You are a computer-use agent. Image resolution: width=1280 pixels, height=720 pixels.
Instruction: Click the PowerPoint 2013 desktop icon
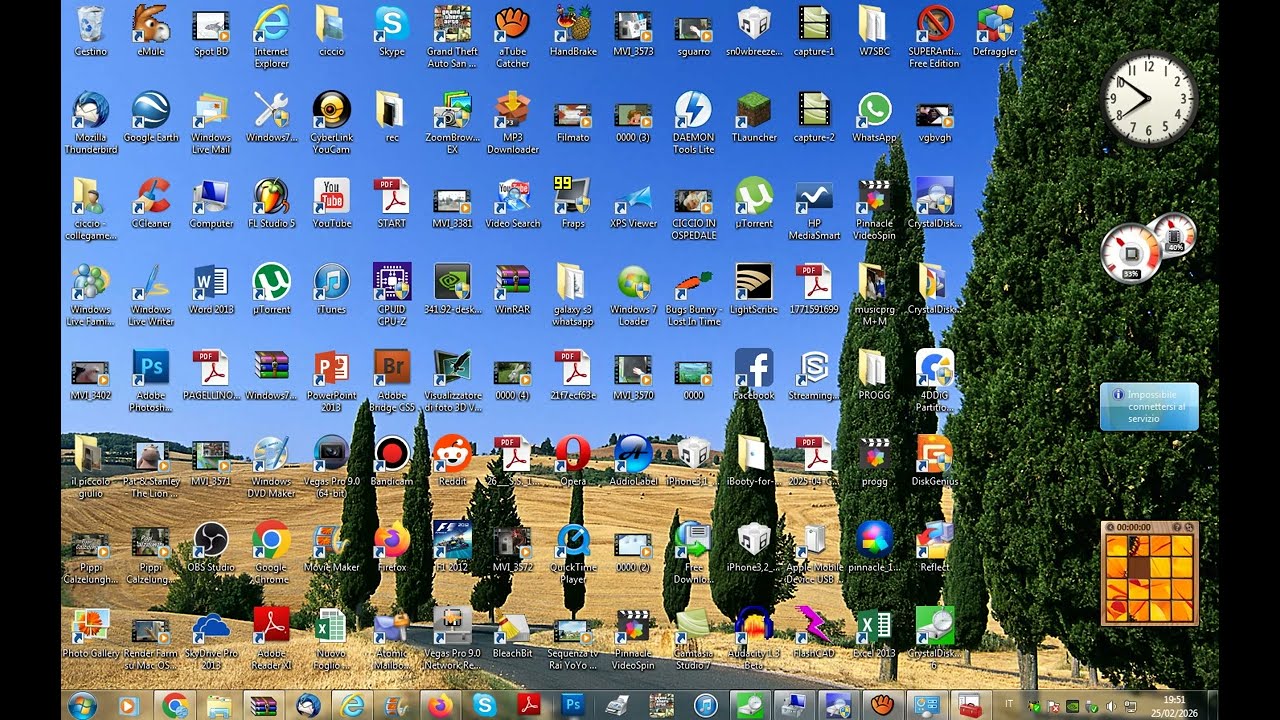click(331, 380)
